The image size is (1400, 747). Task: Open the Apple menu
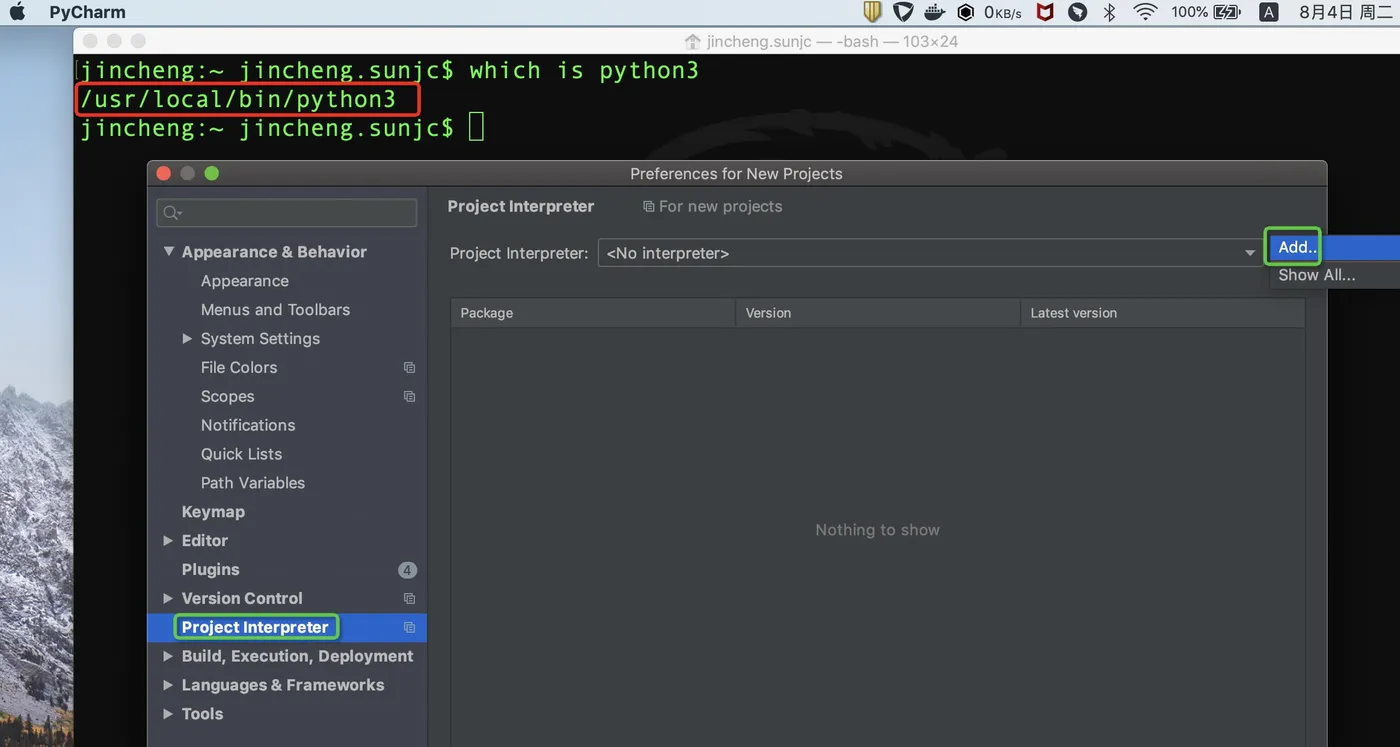point(18,12)
